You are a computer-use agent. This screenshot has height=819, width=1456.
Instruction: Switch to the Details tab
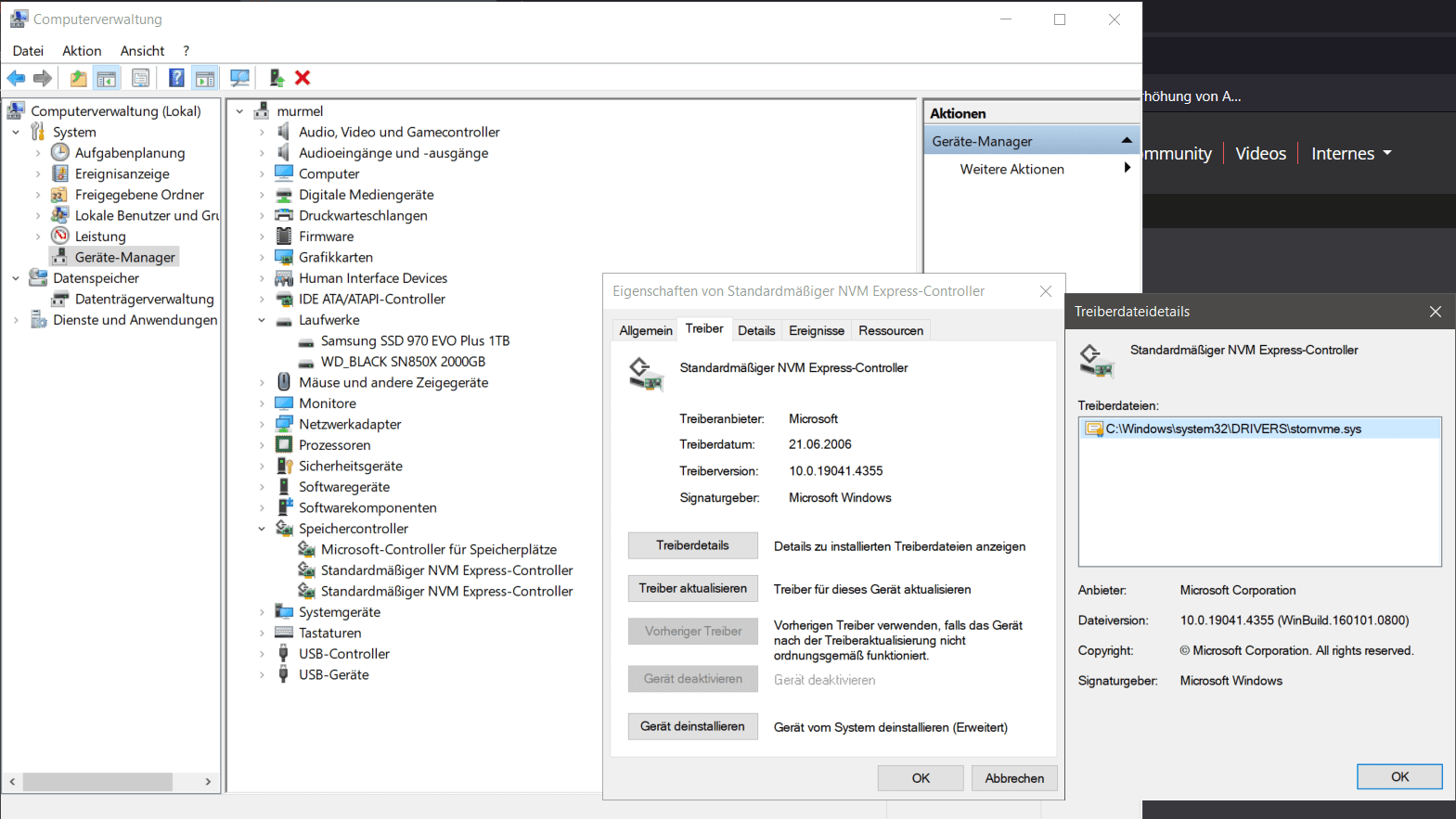pos(756,331)
